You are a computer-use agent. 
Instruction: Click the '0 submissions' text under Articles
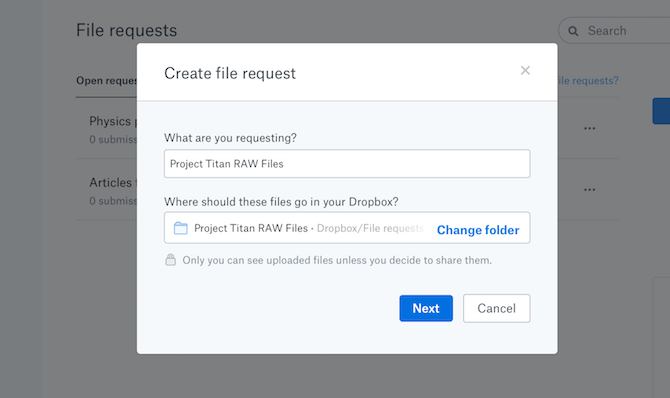coord(113,201)
